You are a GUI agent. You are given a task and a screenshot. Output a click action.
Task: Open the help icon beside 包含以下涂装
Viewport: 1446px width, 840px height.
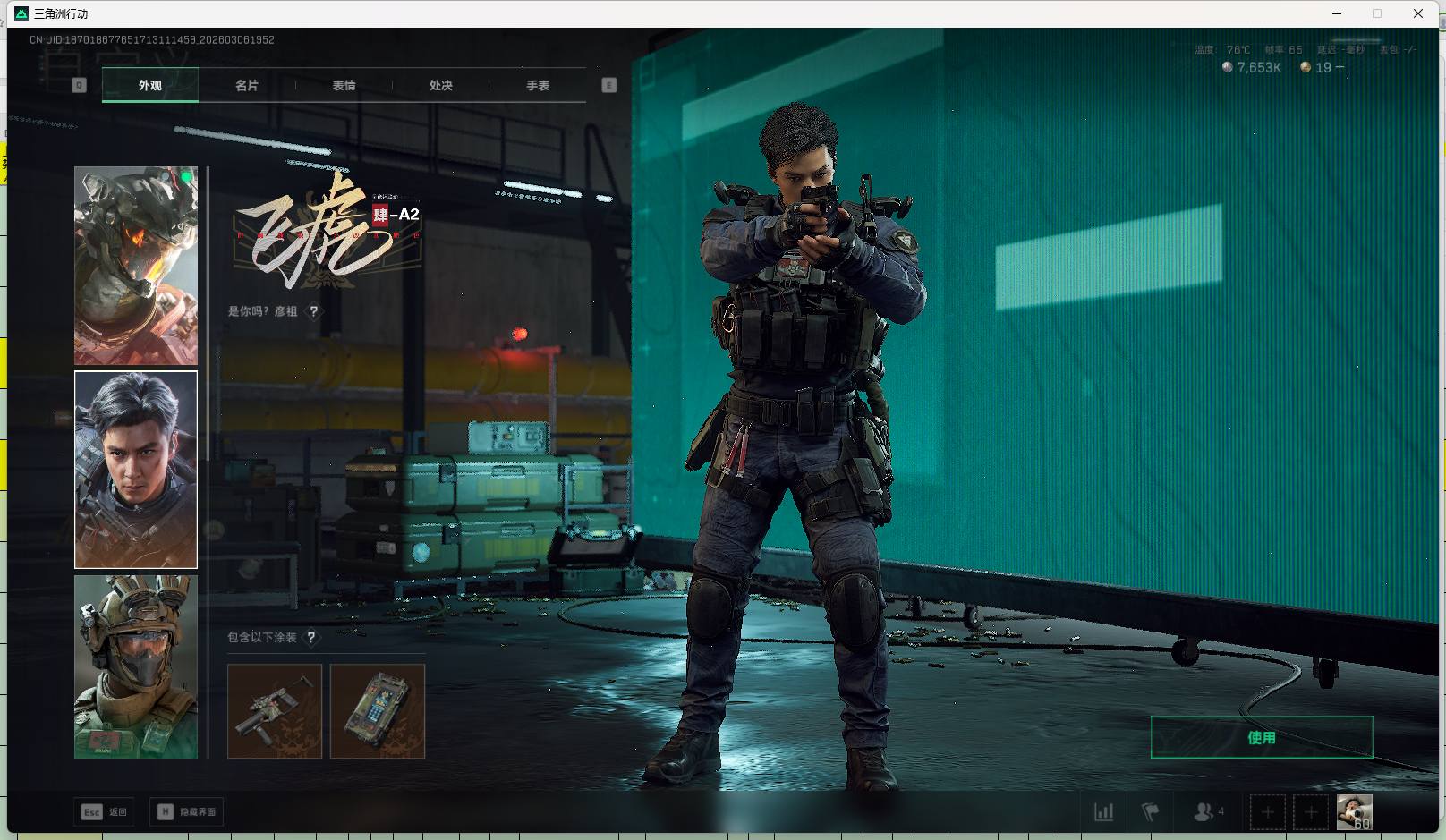click(x=310, y=638)
